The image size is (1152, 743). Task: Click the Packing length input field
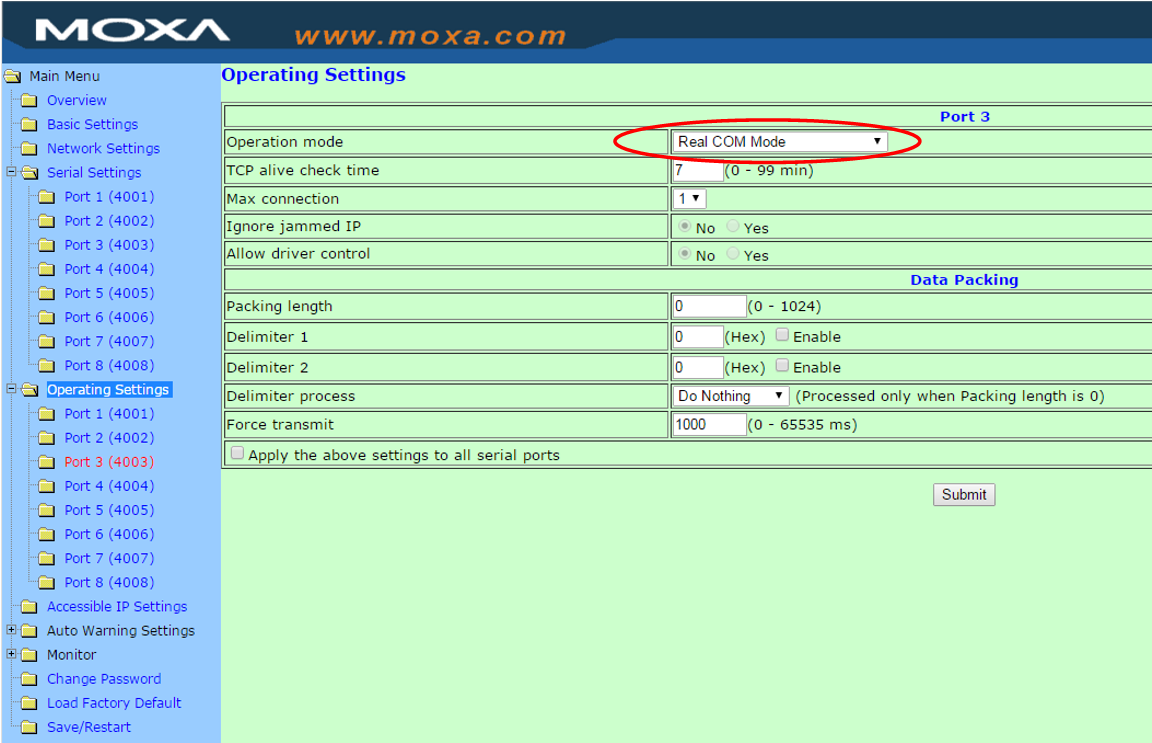point(710,306)
